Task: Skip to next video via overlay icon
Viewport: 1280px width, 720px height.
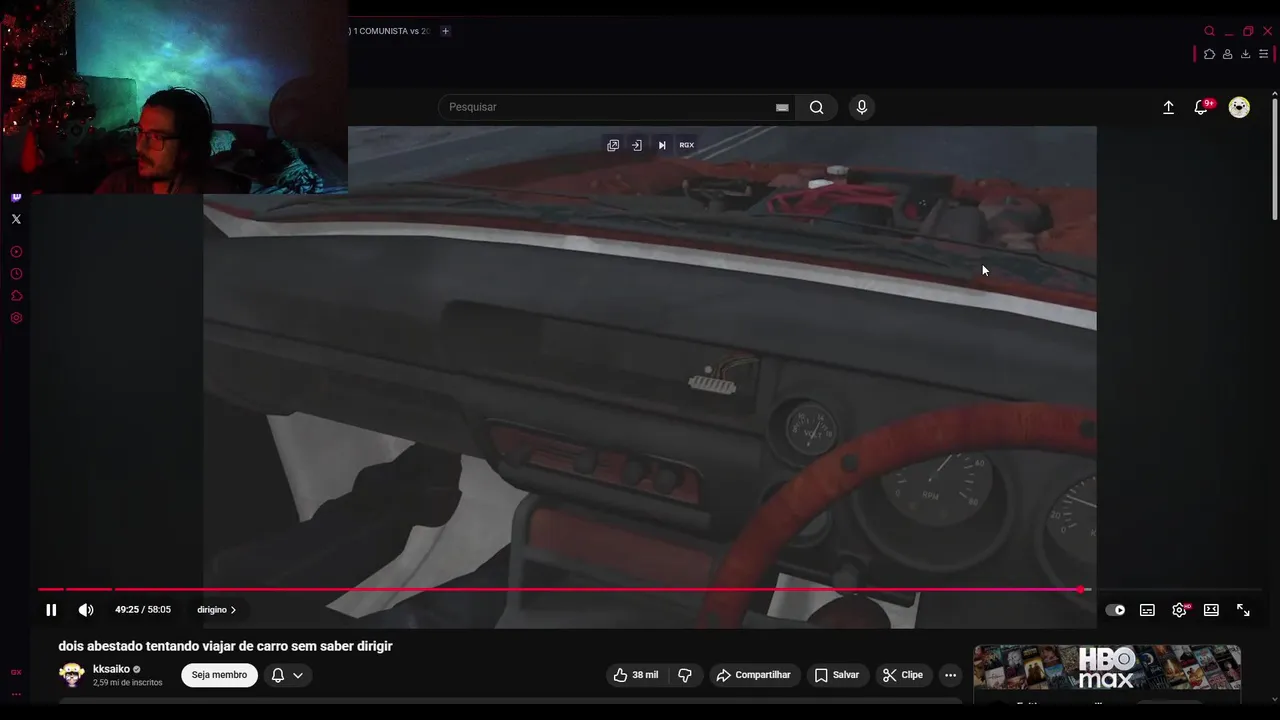Action: pyautogui.click(x=662, y=145)
